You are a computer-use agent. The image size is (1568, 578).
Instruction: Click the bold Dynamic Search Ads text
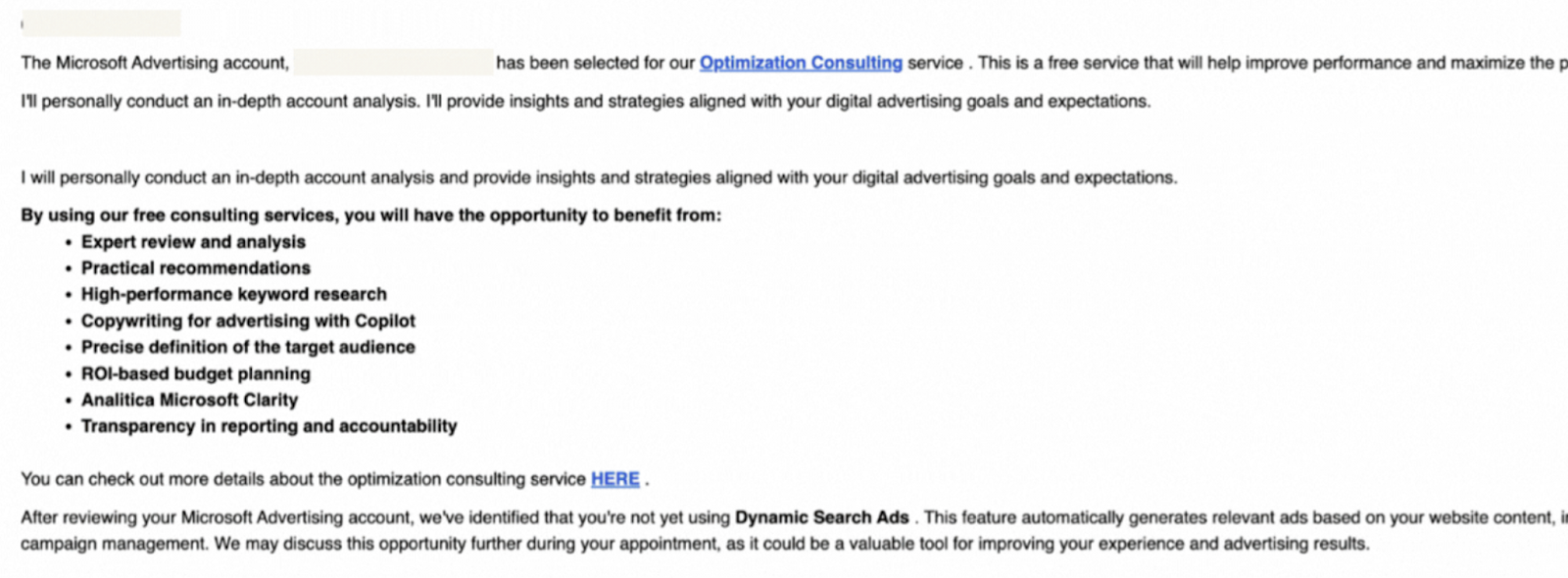[822, 517]
